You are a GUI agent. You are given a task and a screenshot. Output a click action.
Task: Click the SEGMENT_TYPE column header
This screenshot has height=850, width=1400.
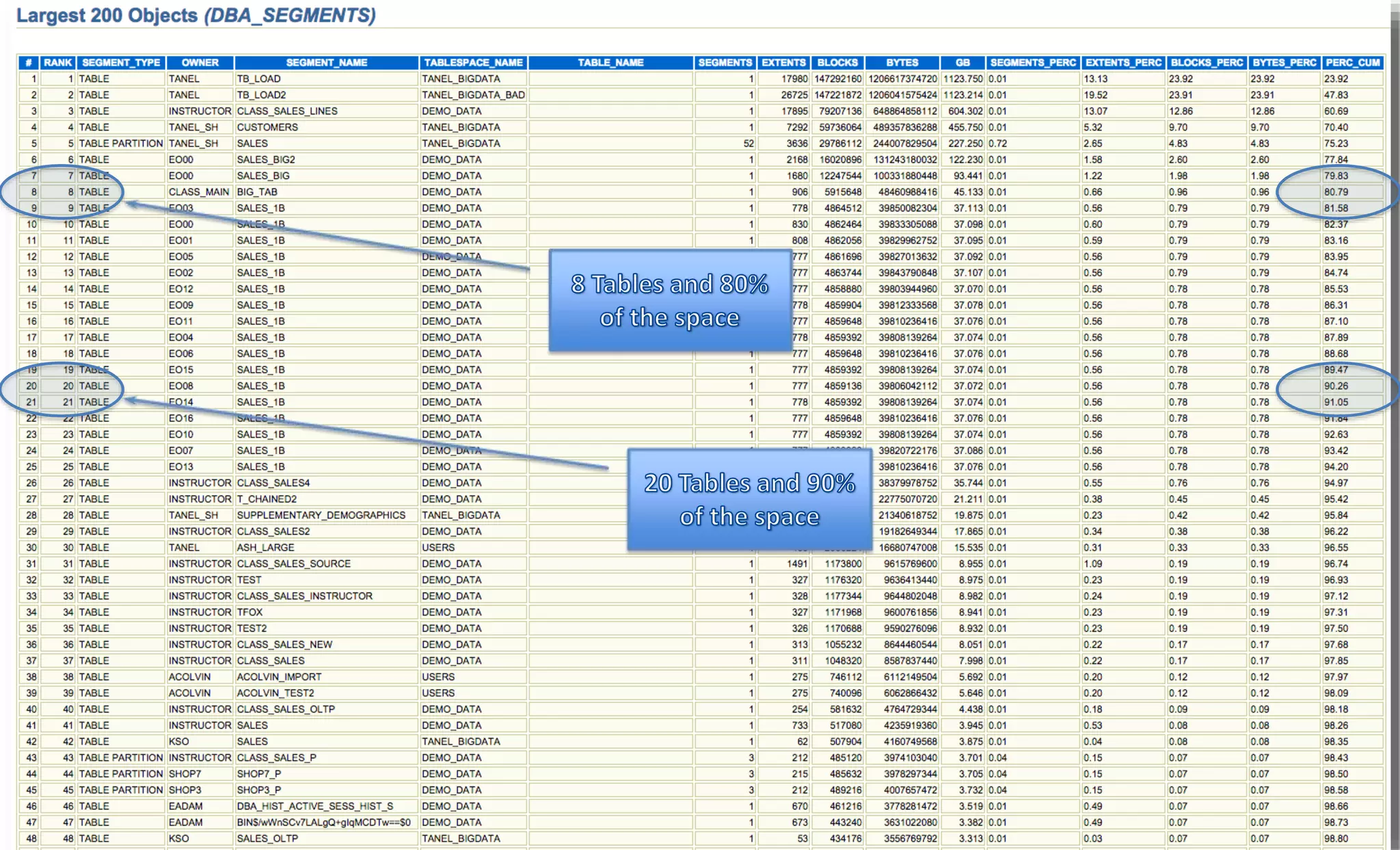[x=120, y=62]
